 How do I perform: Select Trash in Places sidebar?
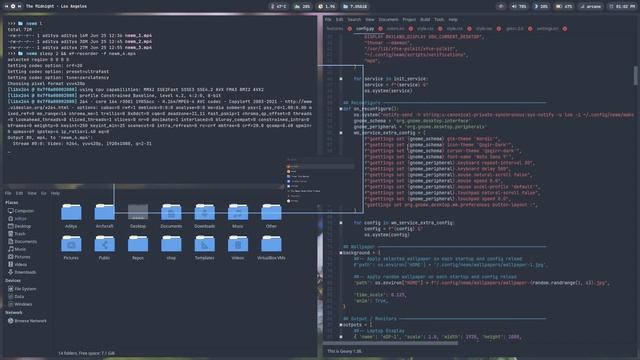(x=17, y=234)
